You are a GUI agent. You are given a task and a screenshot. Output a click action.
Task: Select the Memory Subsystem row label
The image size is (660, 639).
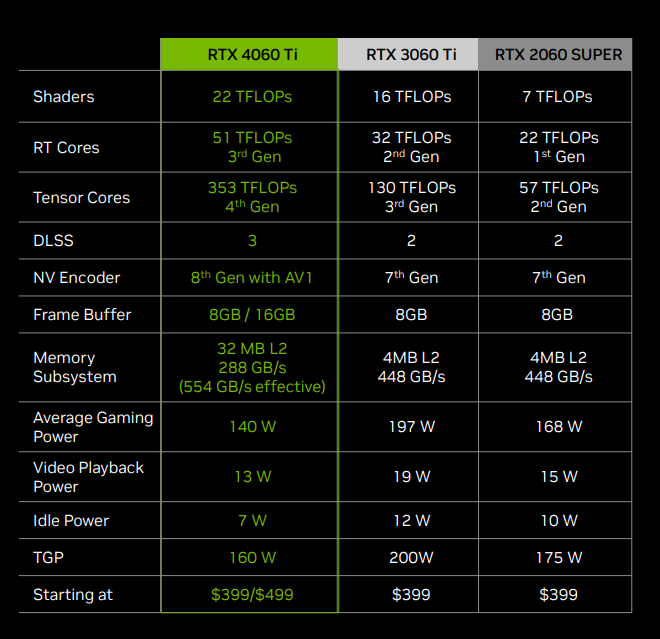tap(75, 367)
